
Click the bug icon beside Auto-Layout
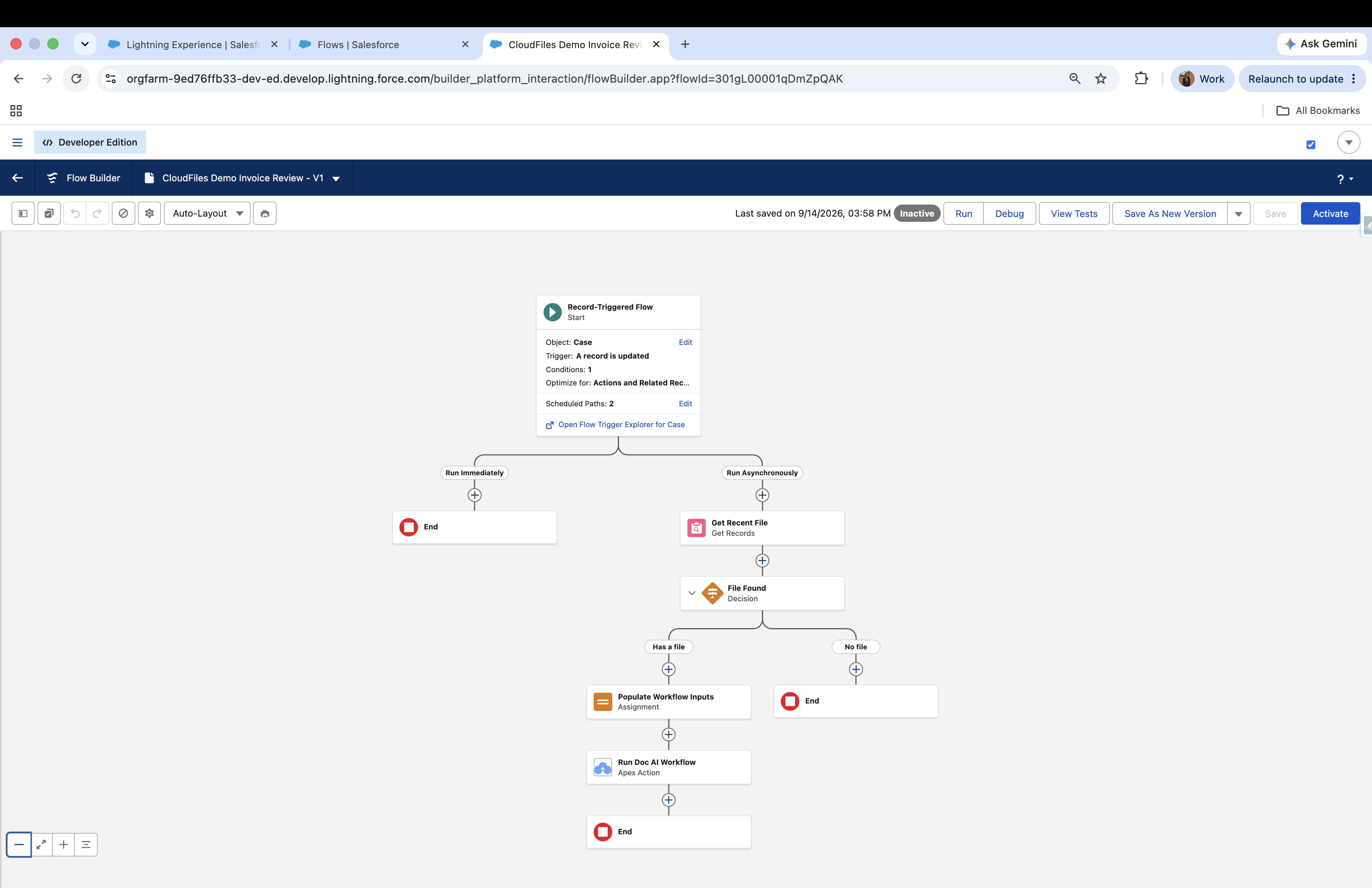[x=265, y=213]
